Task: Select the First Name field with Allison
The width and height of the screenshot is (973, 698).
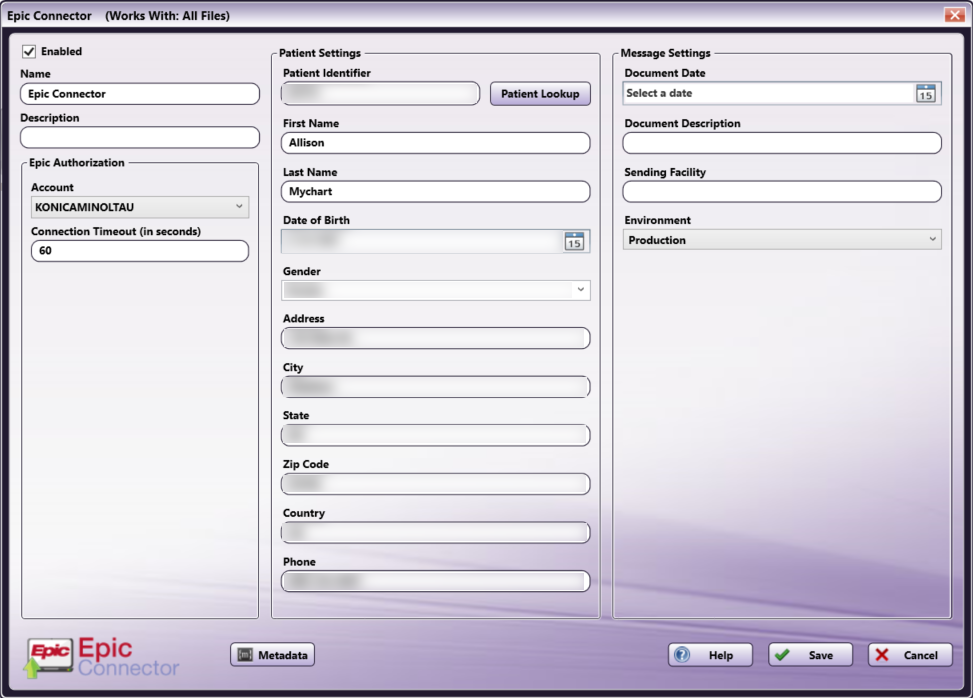Action: point(436,143)
